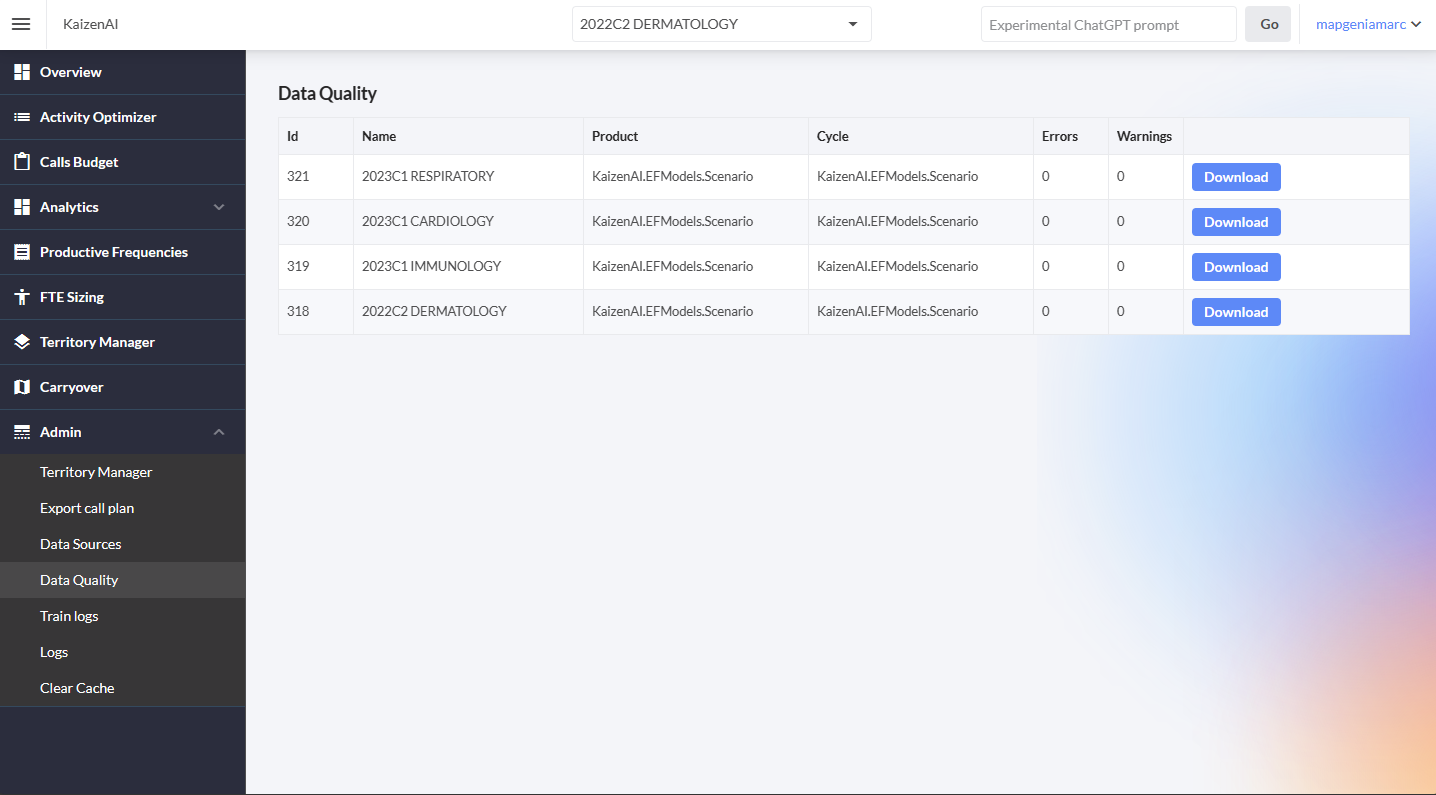Click the 2022C2 DERMATOLOGY name cell in table
The image size is (1436, 795).
tap(468, 312)
